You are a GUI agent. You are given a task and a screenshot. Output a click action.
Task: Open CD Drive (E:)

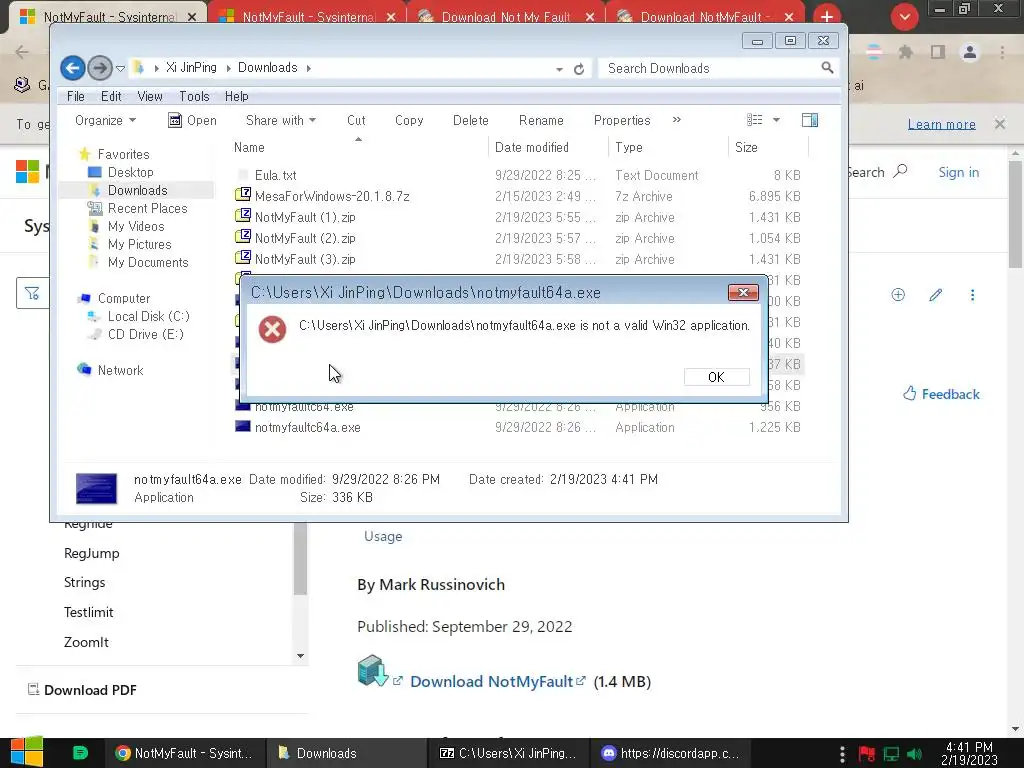click(x=145, y=334)
